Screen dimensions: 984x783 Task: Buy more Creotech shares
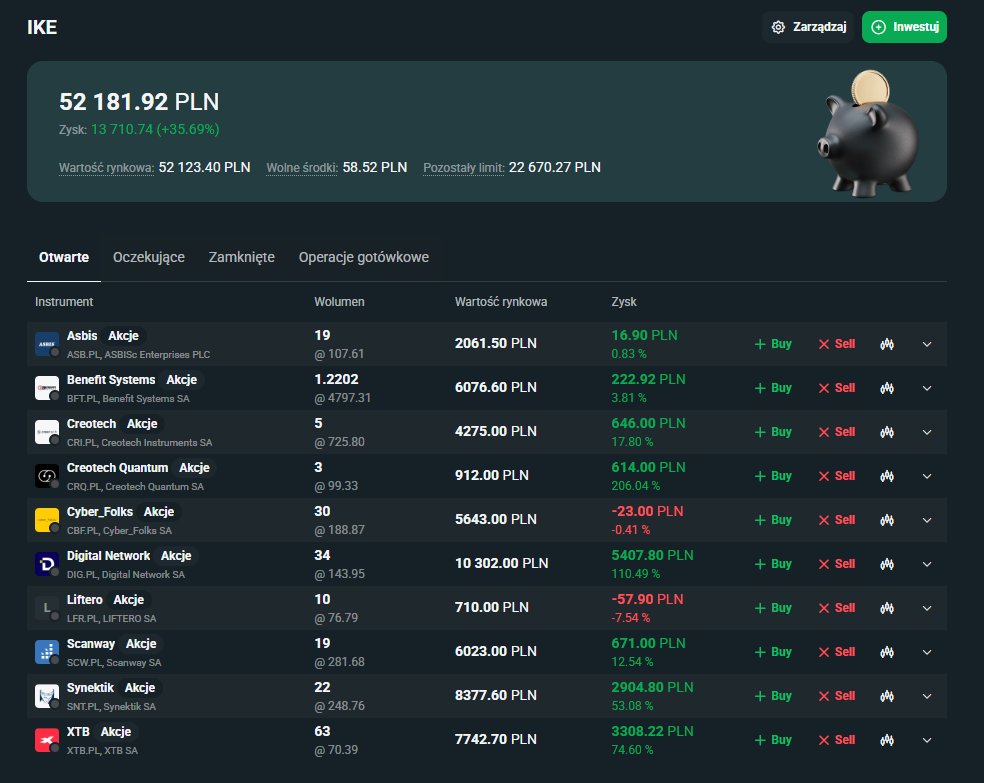pos(773,432)
